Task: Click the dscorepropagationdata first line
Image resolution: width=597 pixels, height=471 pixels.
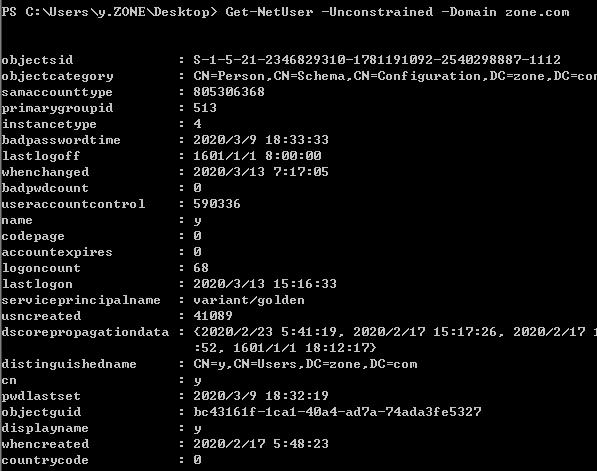Action: (x=395, y=332)
